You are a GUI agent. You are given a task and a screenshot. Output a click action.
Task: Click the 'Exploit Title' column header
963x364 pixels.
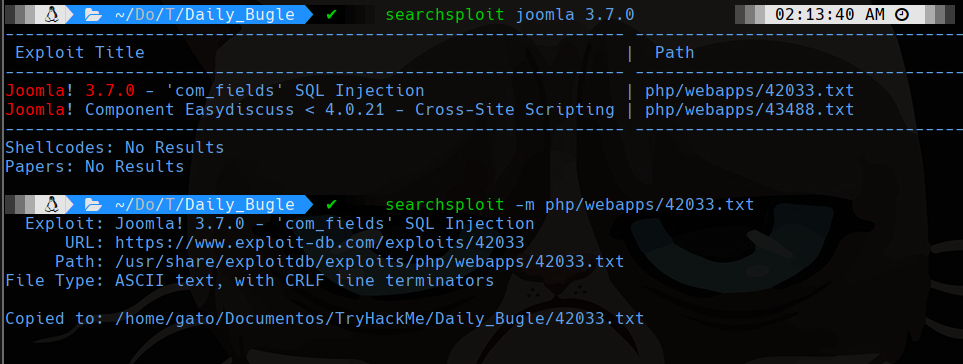click(80, 53)
